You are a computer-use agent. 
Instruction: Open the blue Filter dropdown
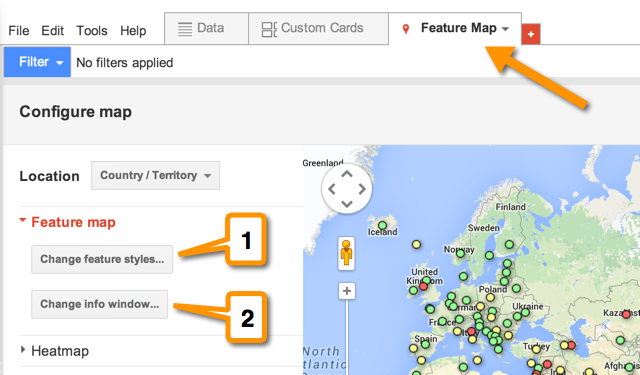tap(37, 62)
